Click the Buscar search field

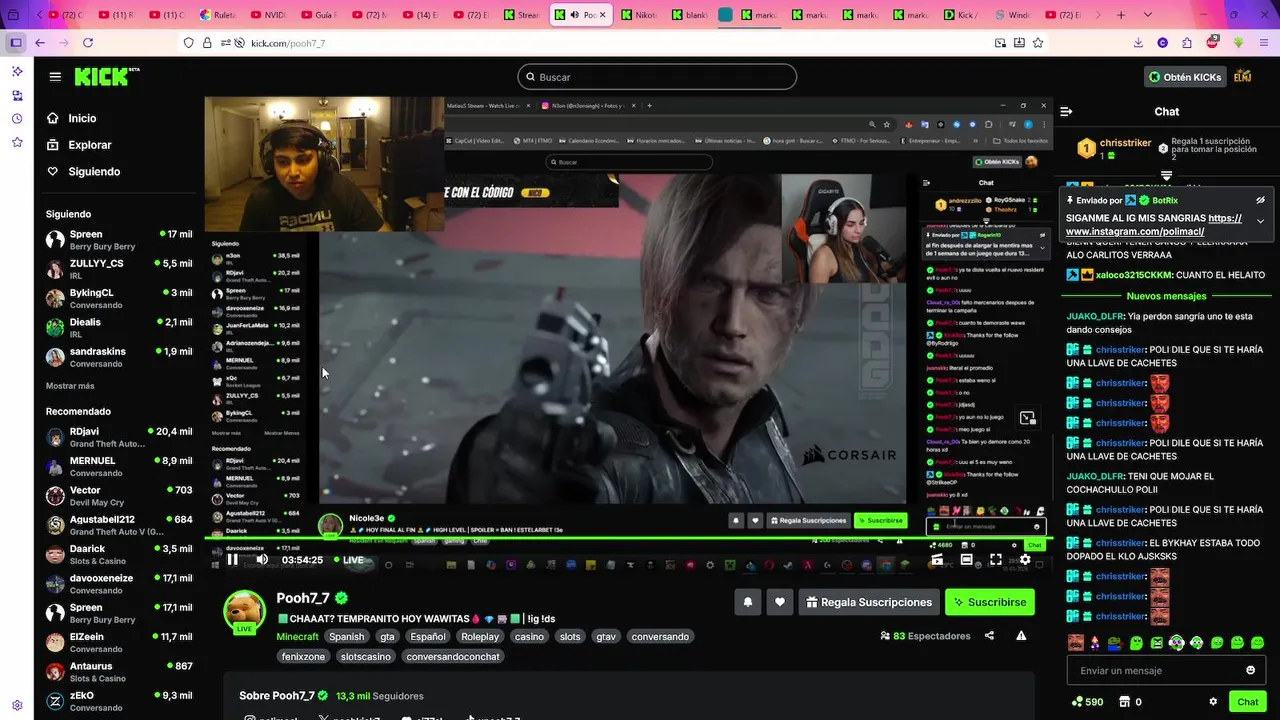tap(657, 77)
